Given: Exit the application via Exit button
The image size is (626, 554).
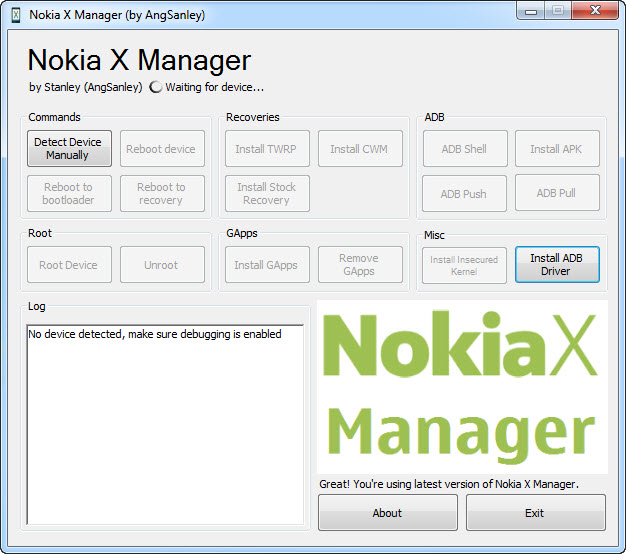Looking at the screenshot, I should pos(536,513).
